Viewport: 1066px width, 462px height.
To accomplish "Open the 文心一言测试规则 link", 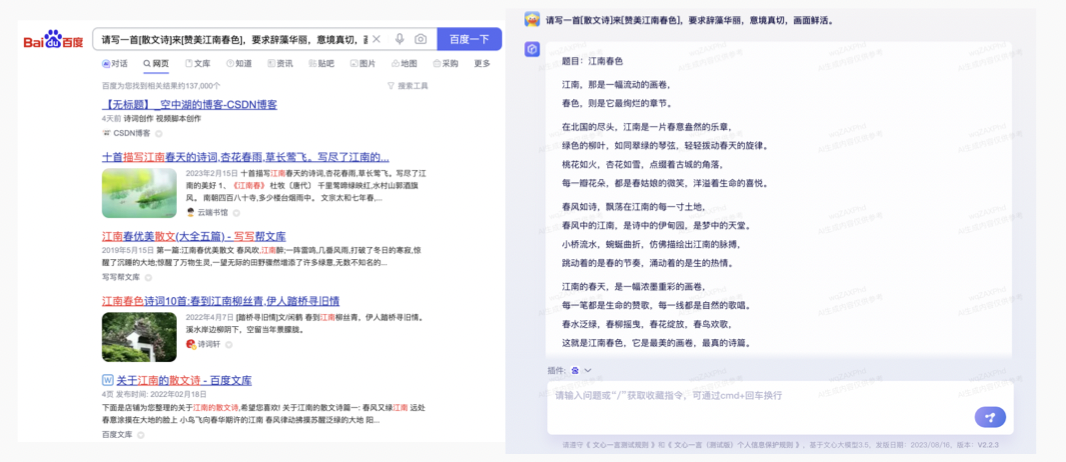I will 619,446.
